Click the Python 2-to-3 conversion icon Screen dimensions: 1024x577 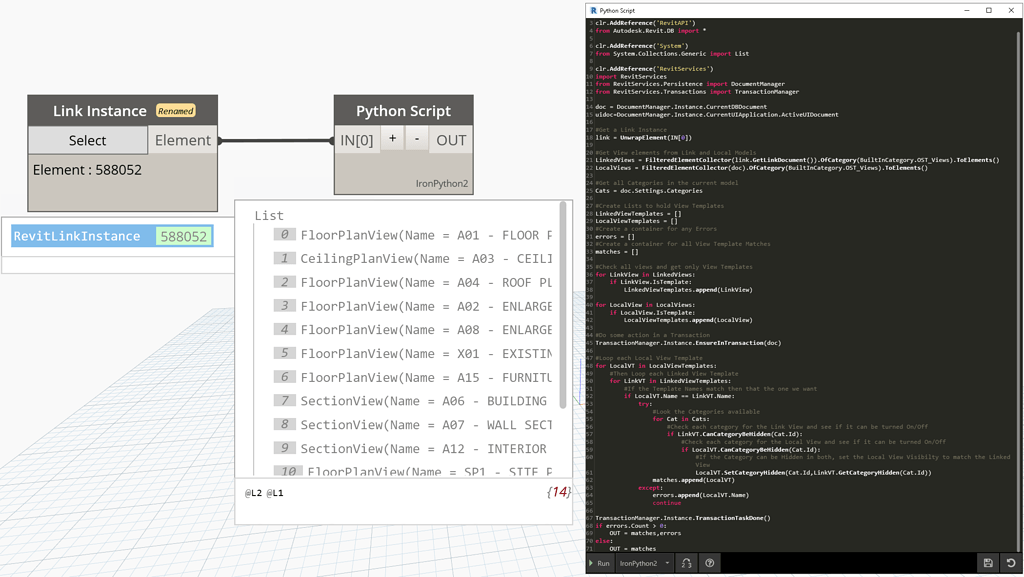tap(687, 563)
